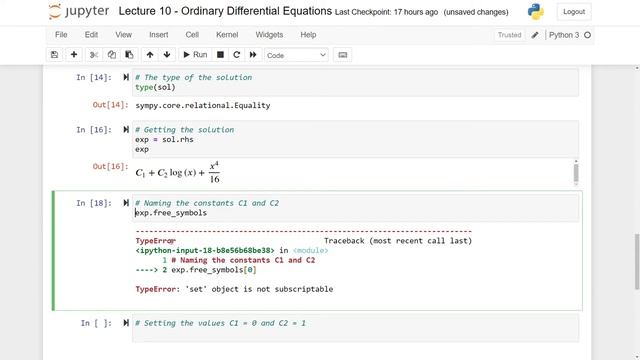640x360 pixels.
Task: Click the Jupyter logo
Action: click(79, 11)
